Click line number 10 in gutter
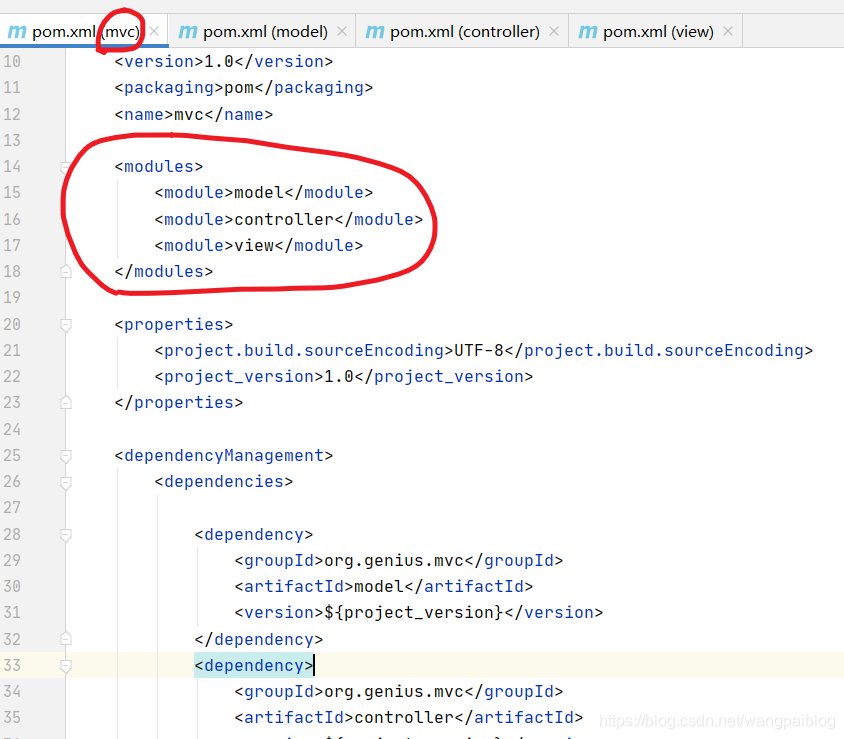Screen dimensions: 844x739 12,61
